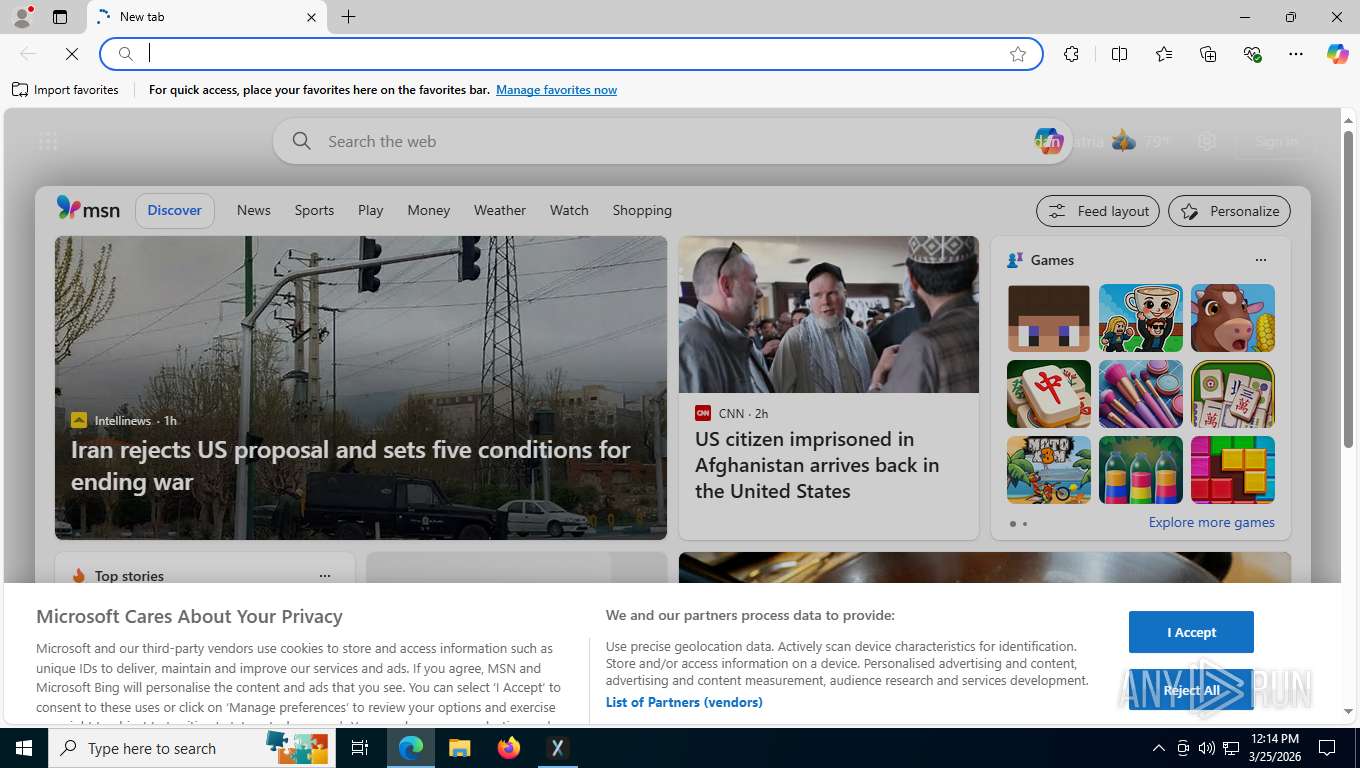The height and width of the screenshot is (768, 1360).
Task: Accept cookies with I Accept button
Action: (x=1191, y=632)
